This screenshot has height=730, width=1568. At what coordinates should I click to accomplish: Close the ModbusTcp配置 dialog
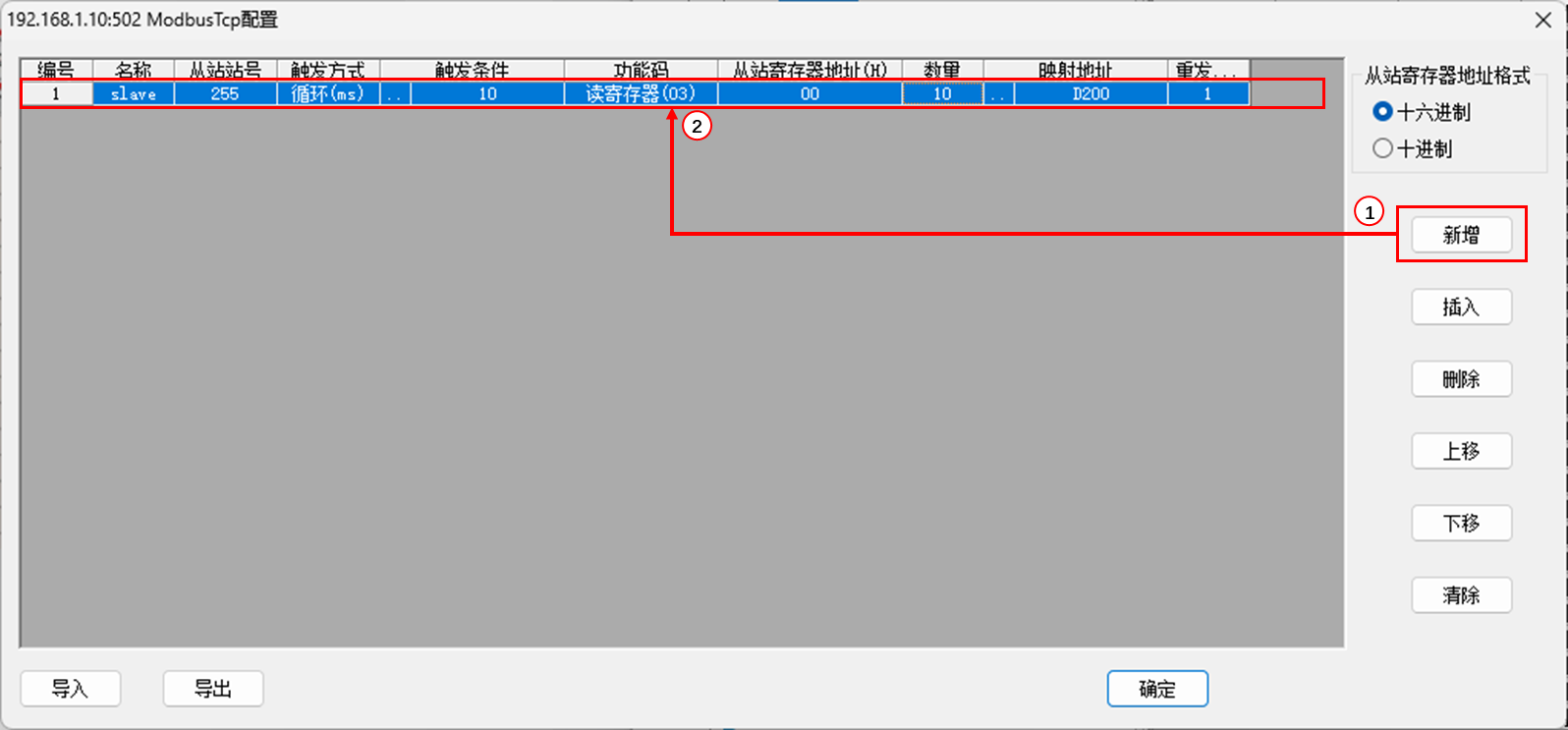tap(1543, 20)
